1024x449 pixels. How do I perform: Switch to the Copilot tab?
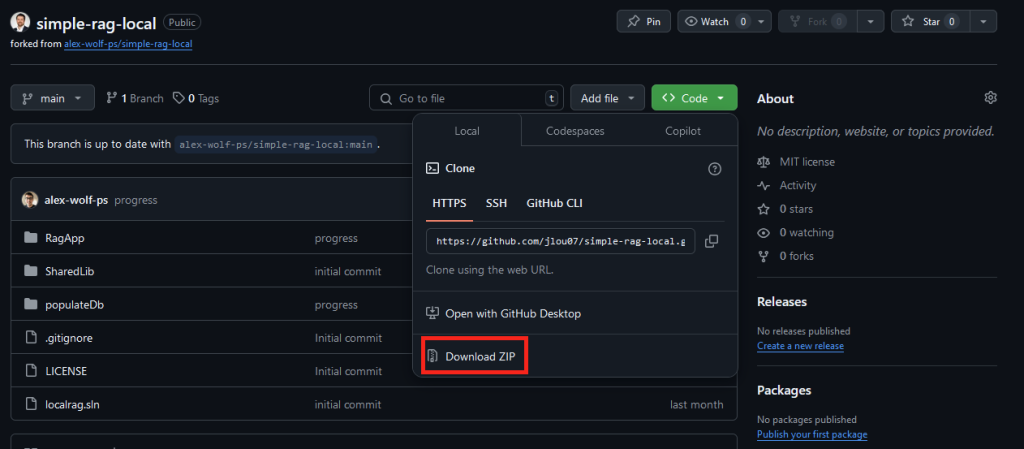683,131
